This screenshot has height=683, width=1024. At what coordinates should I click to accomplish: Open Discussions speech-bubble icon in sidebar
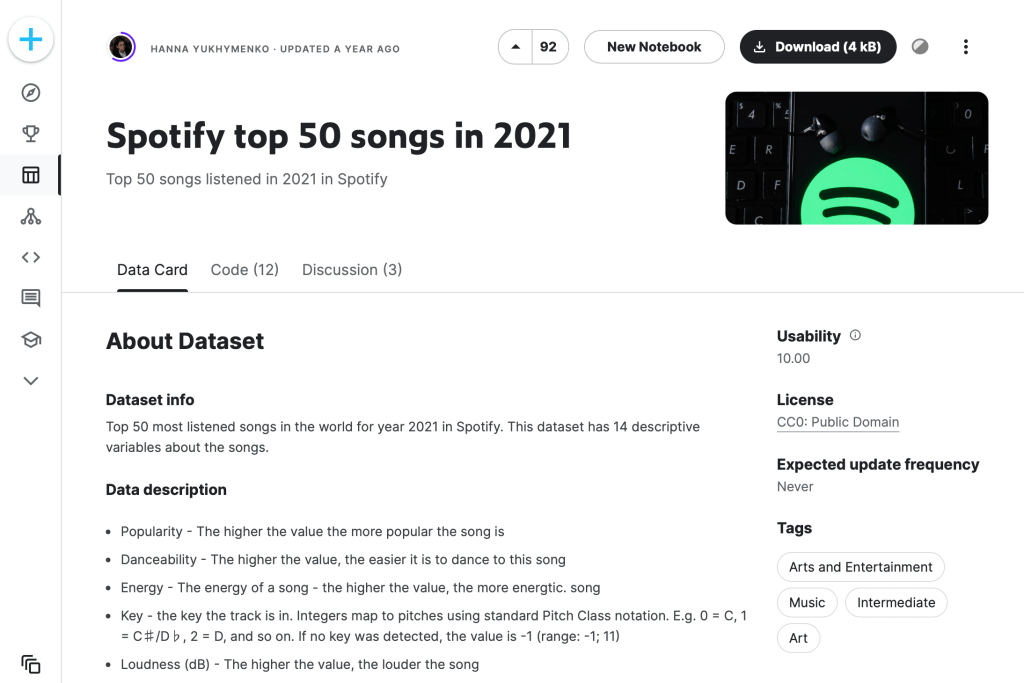tap(31, 298)
